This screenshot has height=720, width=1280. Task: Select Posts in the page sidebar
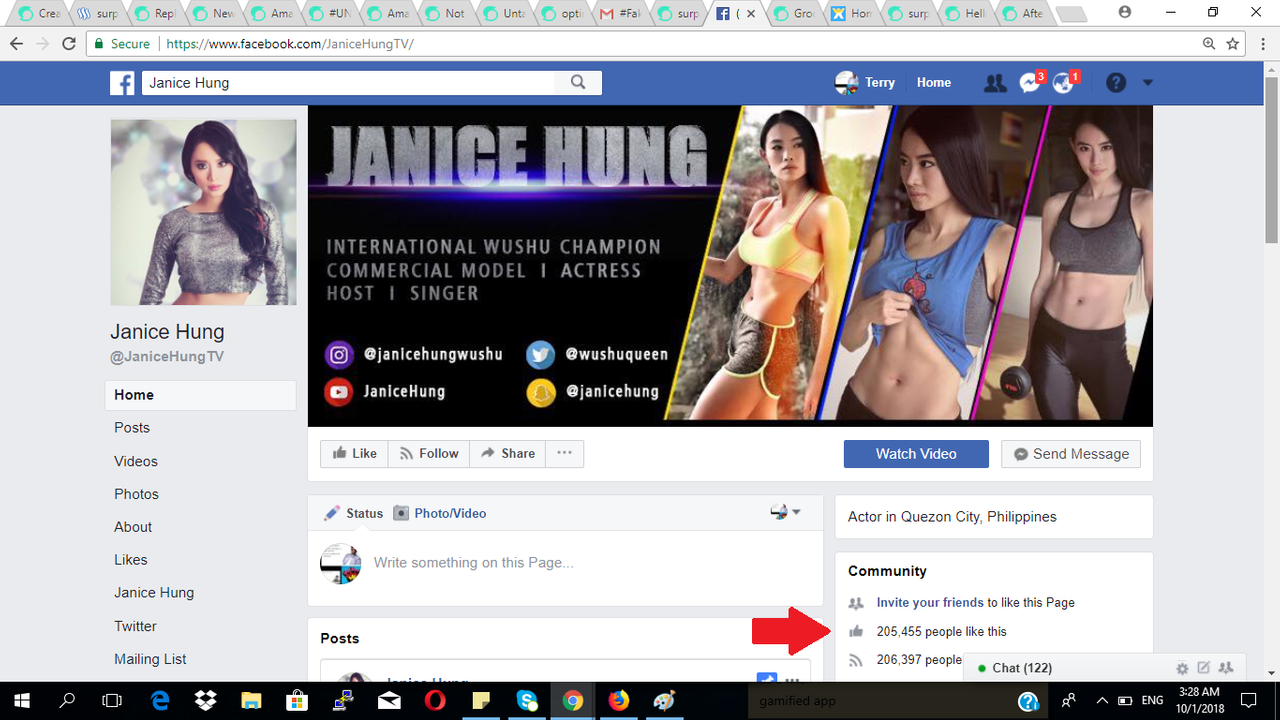pyautogui.click(x=132, y=427)
